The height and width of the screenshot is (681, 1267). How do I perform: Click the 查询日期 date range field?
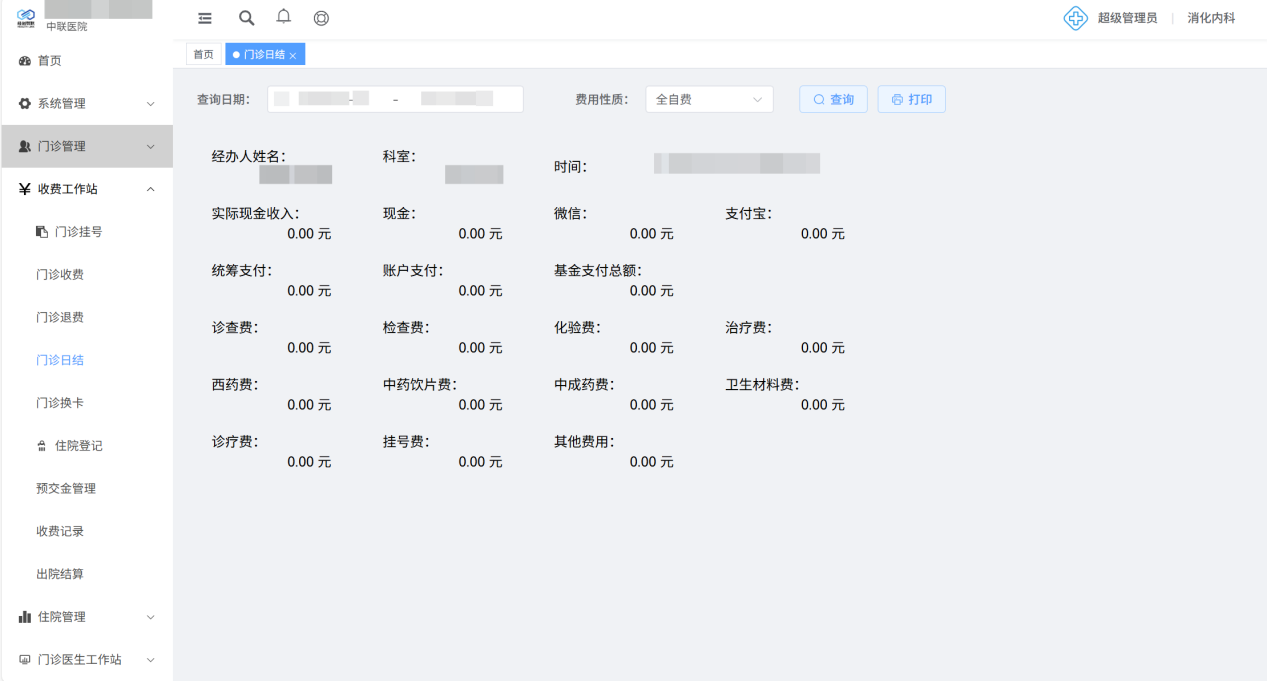395,99
